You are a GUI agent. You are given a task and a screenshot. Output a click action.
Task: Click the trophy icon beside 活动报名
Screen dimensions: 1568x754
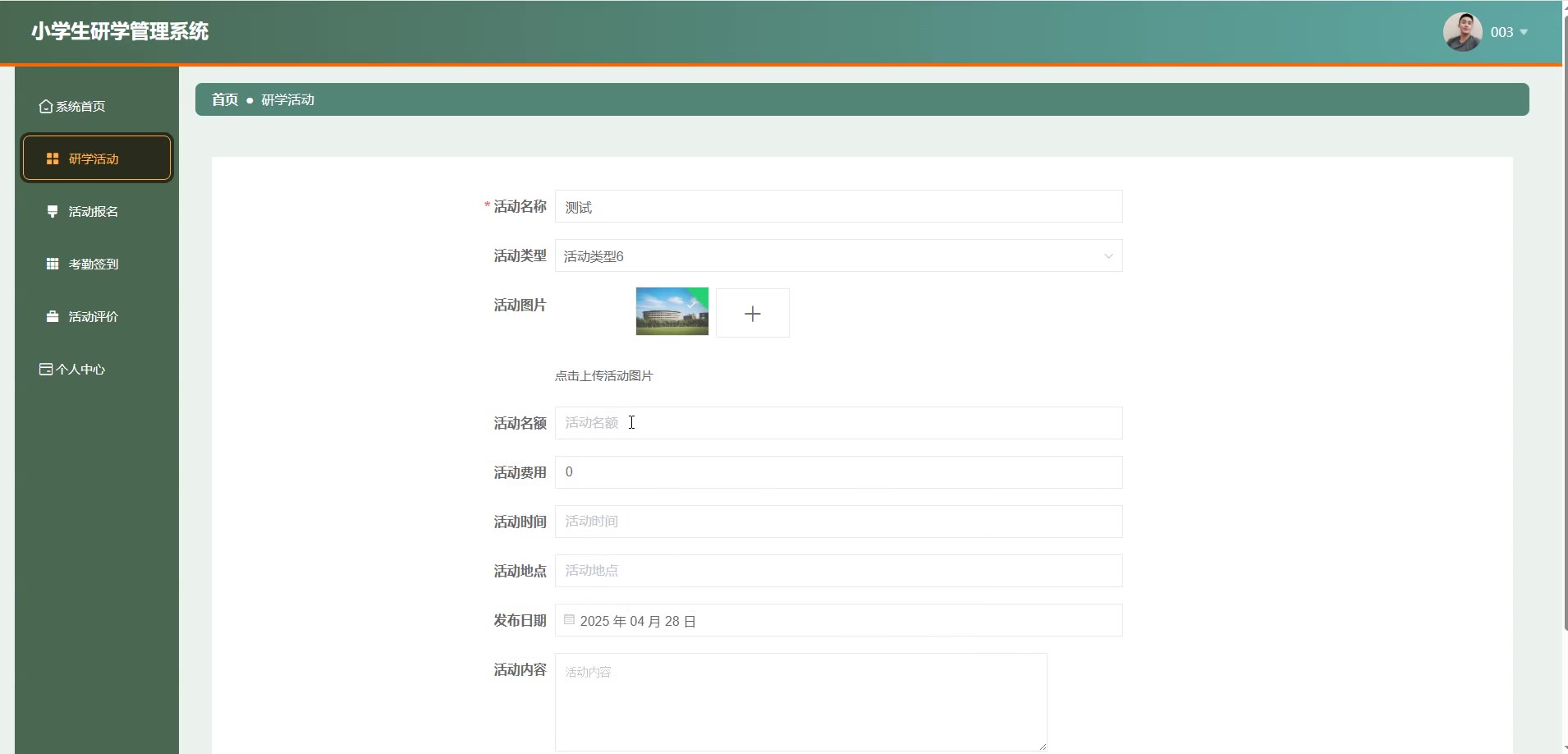tap(53, 211)
